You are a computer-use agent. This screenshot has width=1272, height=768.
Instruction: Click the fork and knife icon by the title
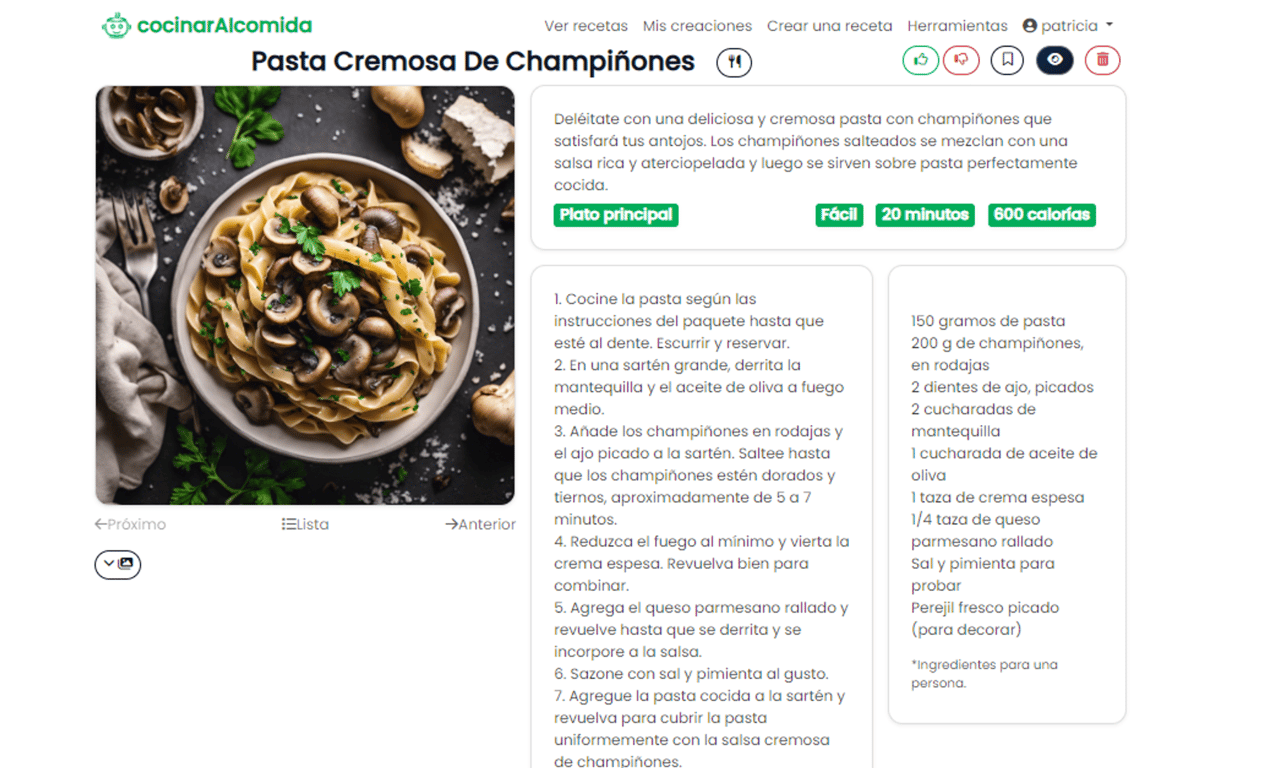734,62
